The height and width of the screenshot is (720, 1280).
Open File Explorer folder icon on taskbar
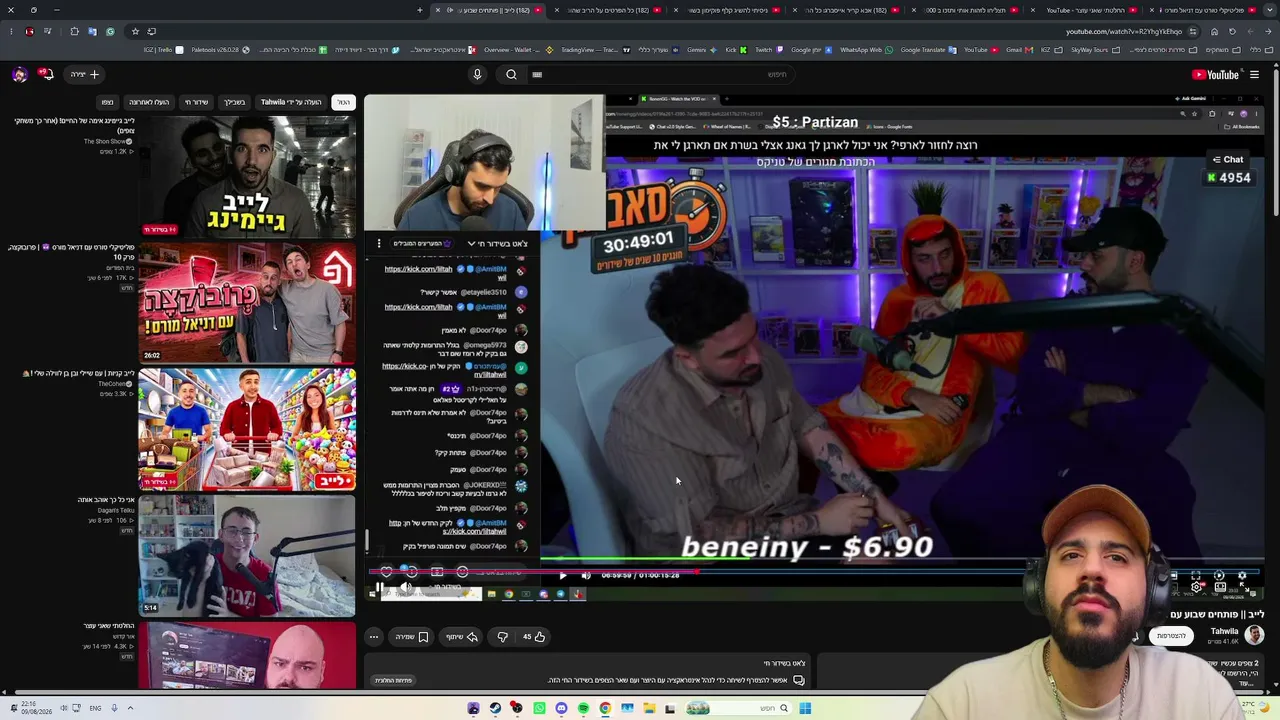[649, 708]
